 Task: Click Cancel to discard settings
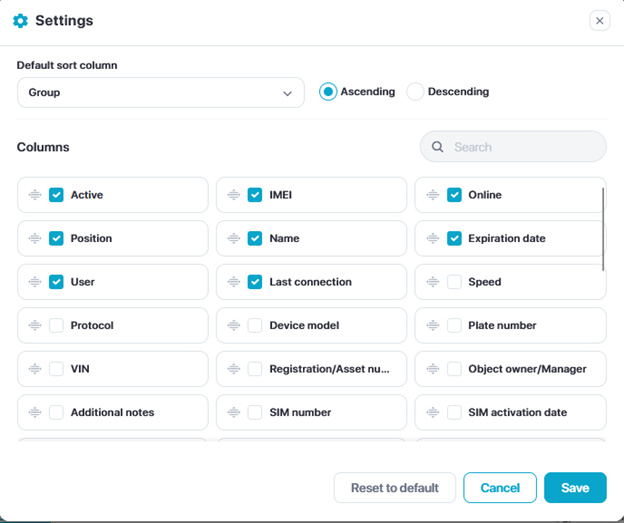pyautogui.click(x=500, y=488)
